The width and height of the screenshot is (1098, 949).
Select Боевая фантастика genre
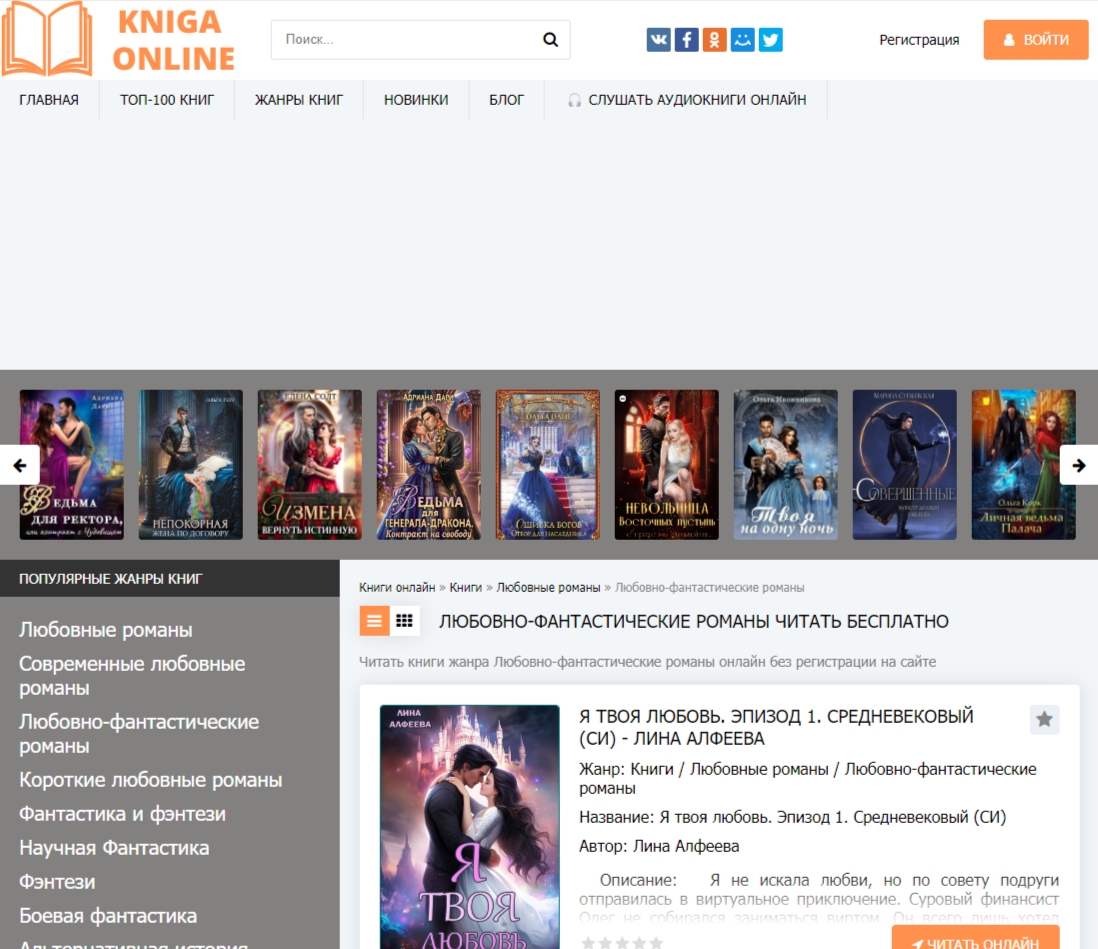[x=108, y=915]
